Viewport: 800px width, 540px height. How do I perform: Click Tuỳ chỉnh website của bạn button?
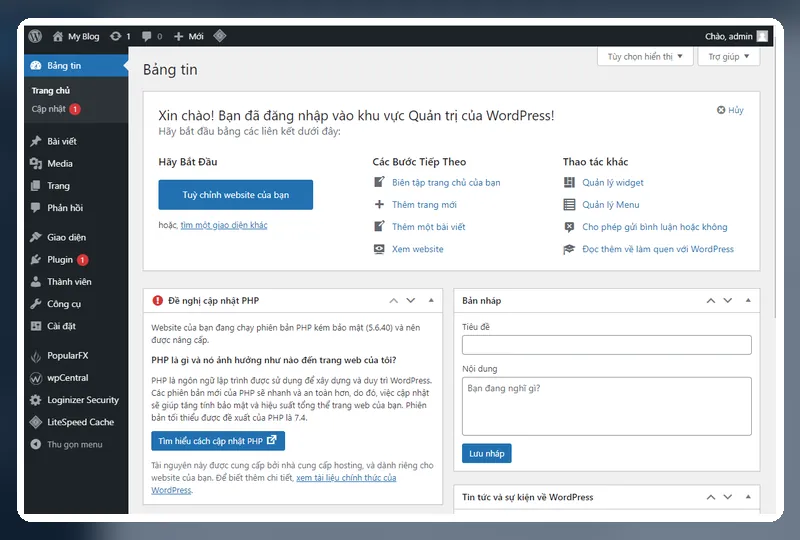click(x=236, y=194)
